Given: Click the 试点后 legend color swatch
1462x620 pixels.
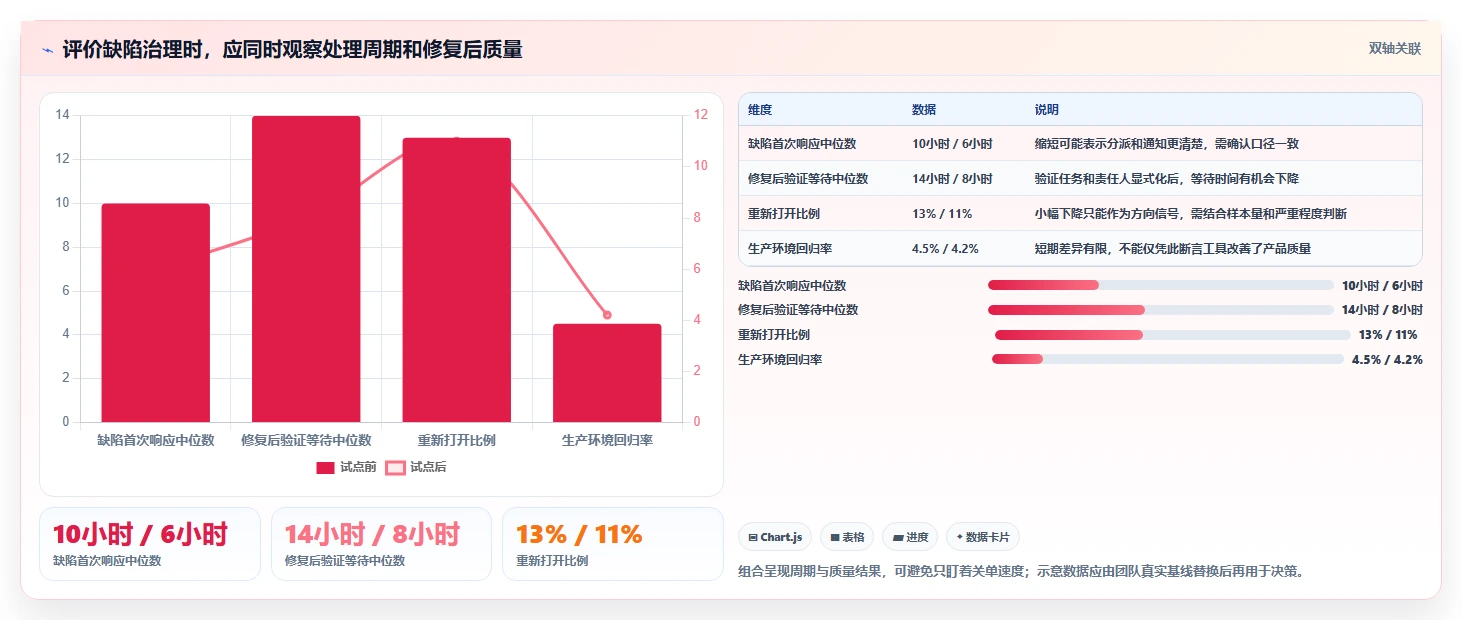Looking at the screenshot, I should (x=395, y=467).
